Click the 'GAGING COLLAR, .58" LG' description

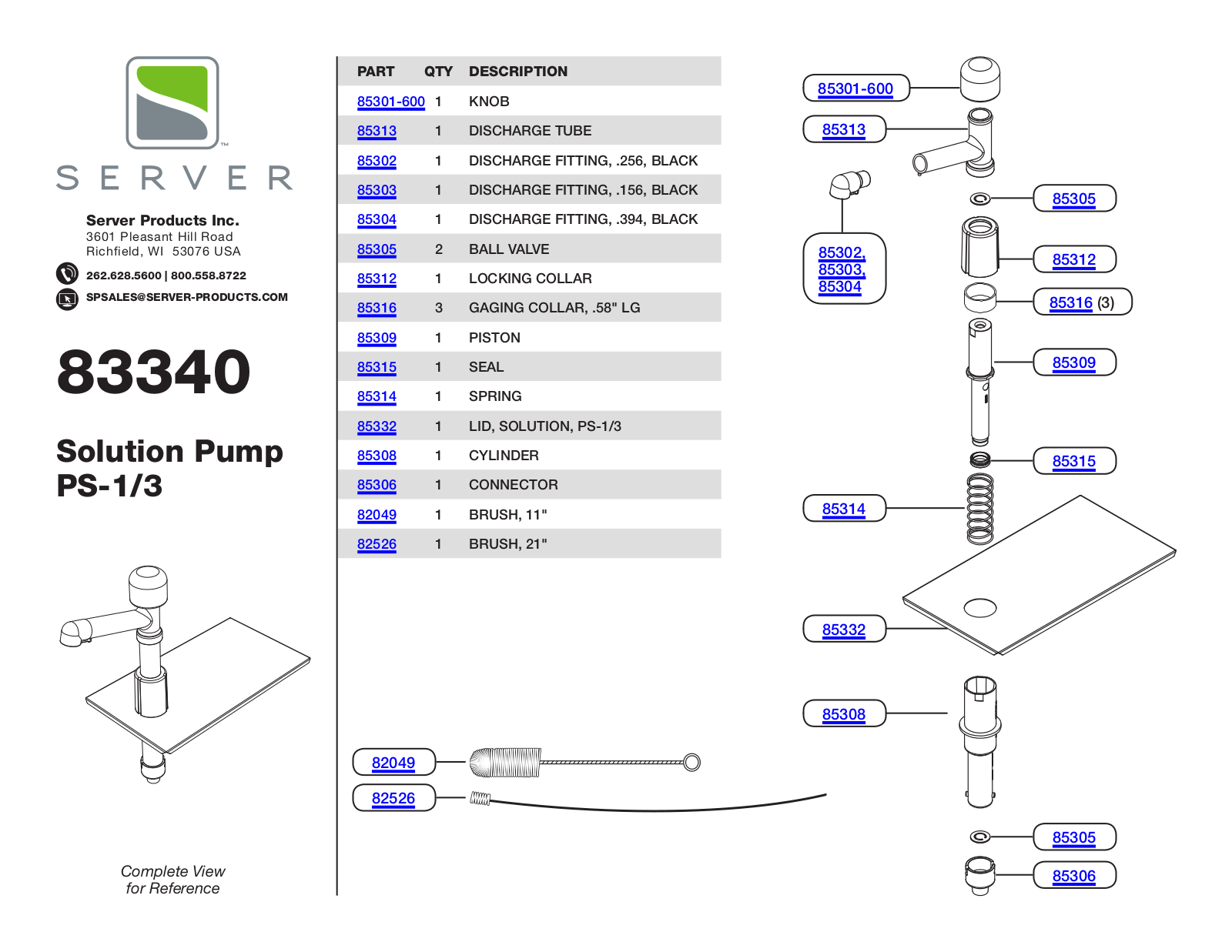click(x=554, y=308)
